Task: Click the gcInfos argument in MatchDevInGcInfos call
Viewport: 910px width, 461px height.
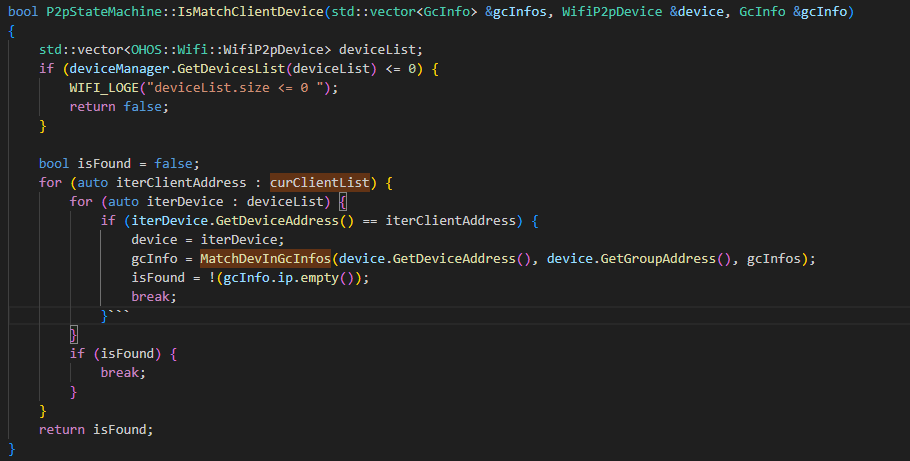Action: coord(773,258)
